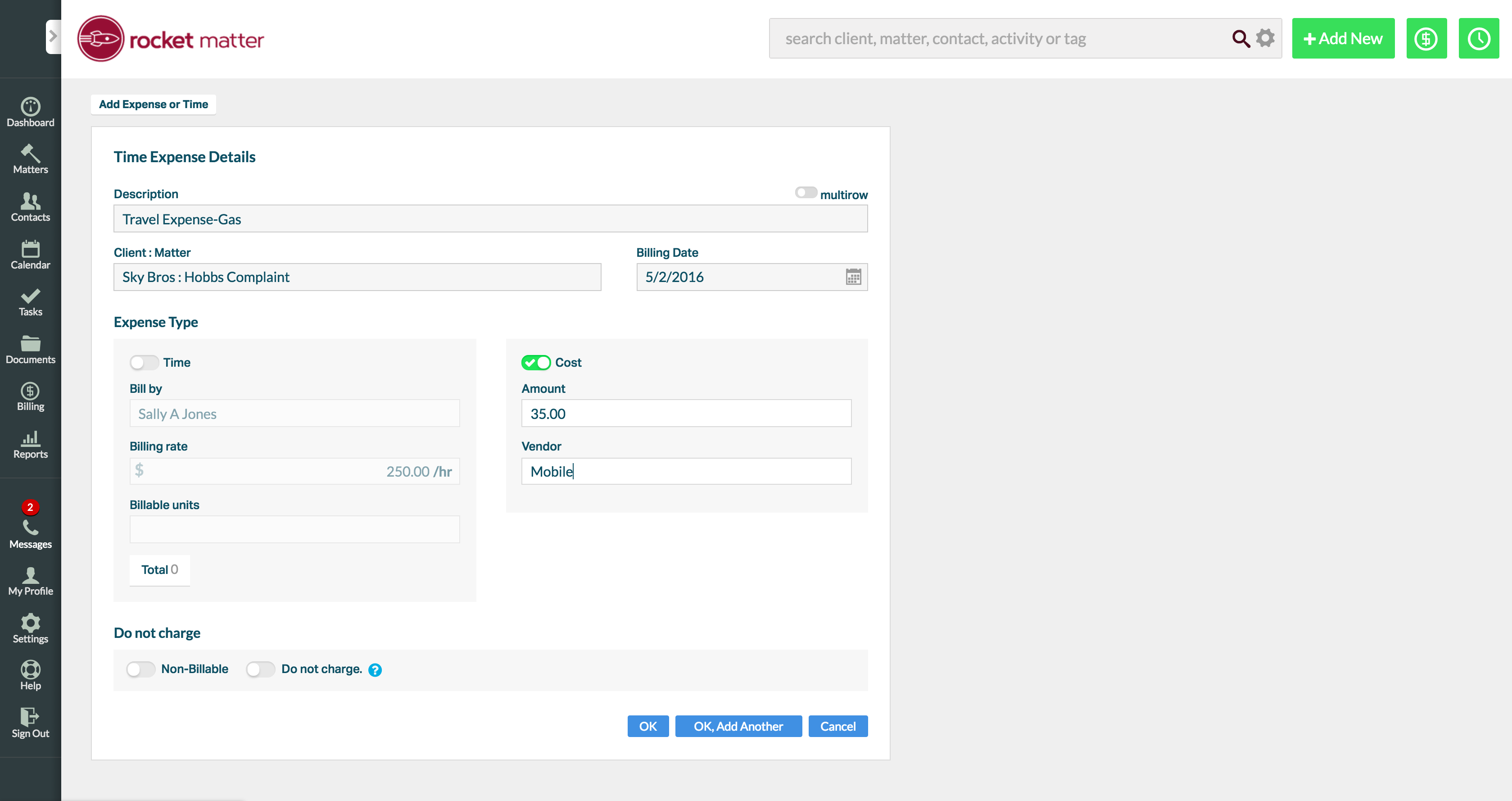Select the Add Expense or Time tab
Screen dimensions: 1512x801
click(153, 105)
